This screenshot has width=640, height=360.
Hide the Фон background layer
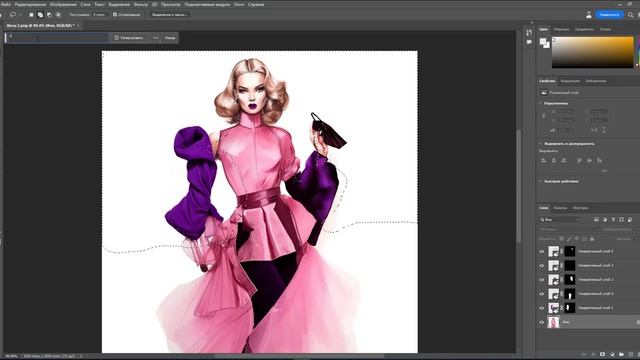542,322
